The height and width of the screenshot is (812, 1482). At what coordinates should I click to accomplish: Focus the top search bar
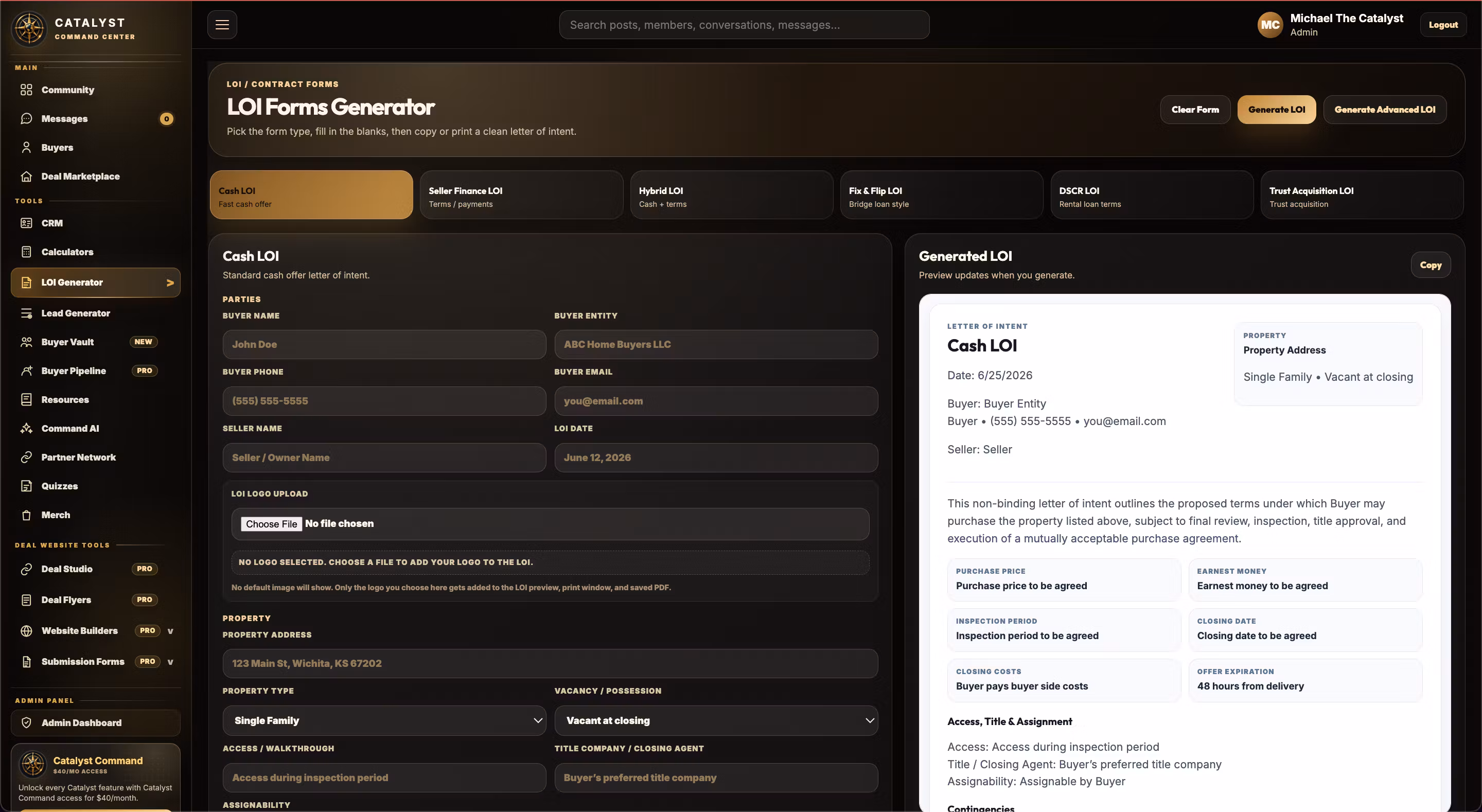(x=744, y=25)
